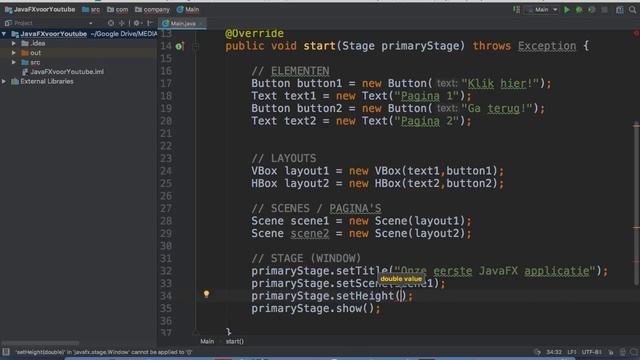Expand the src folder arrow
The image size is (640, 360).
14,62
